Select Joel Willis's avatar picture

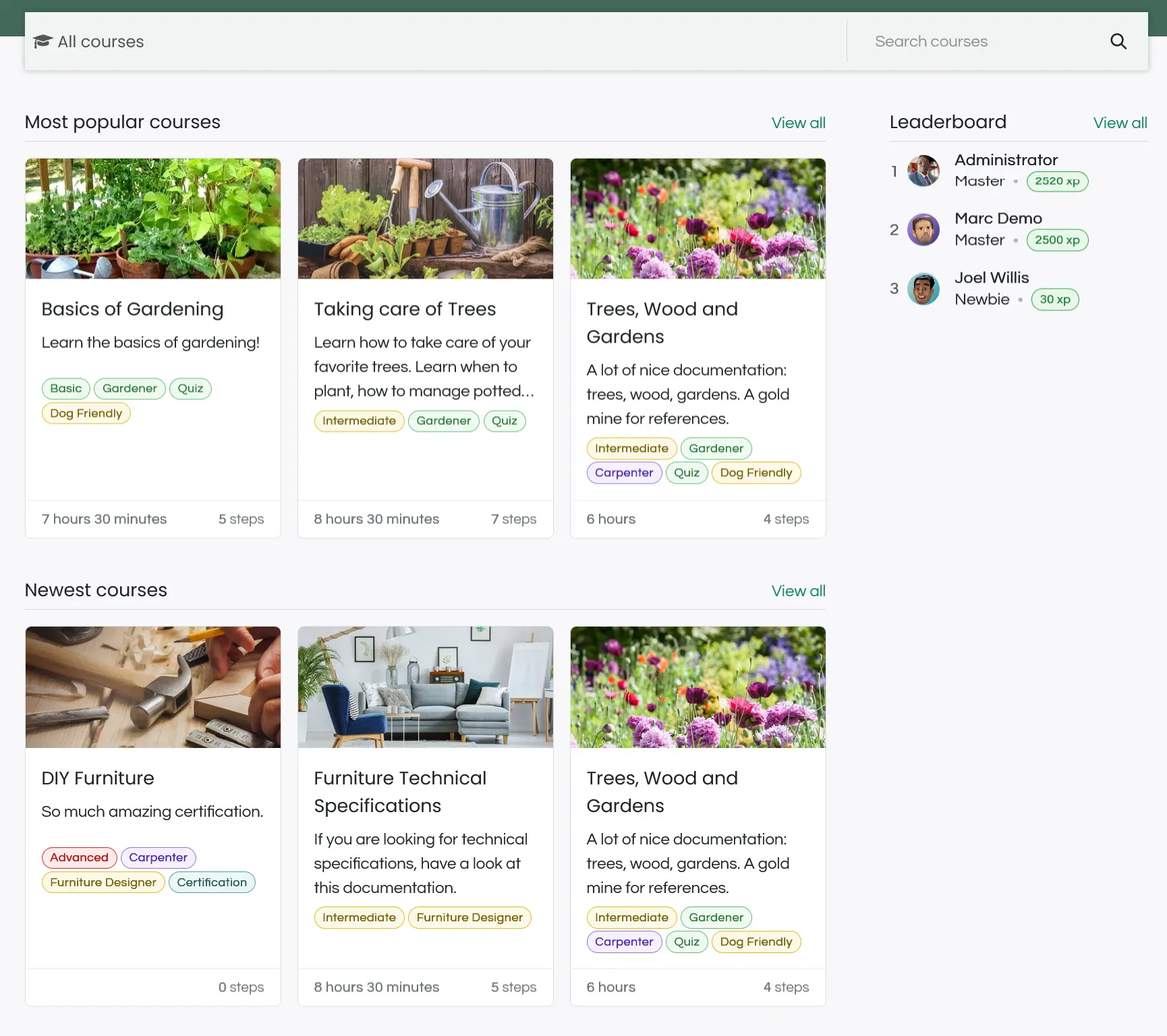pyautogui.click(x=923, y=289)
